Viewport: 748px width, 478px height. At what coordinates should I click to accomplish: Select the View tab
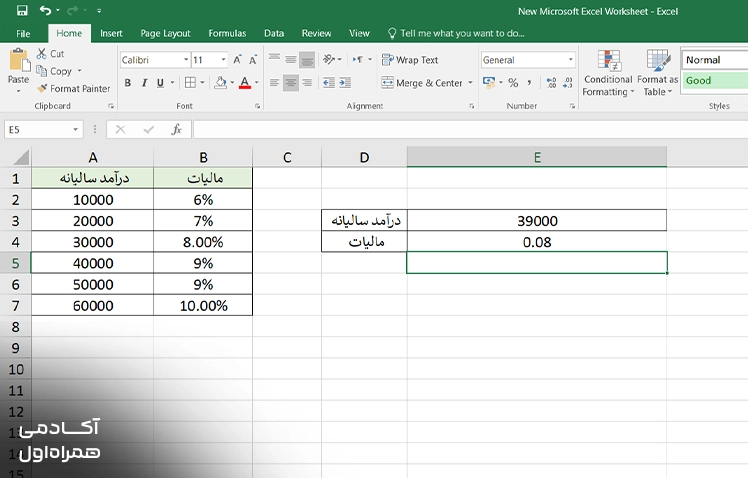coord(359,33)
